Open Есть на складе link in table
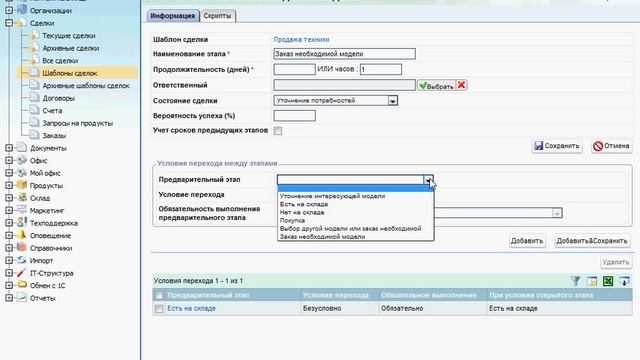 point(191,309)
